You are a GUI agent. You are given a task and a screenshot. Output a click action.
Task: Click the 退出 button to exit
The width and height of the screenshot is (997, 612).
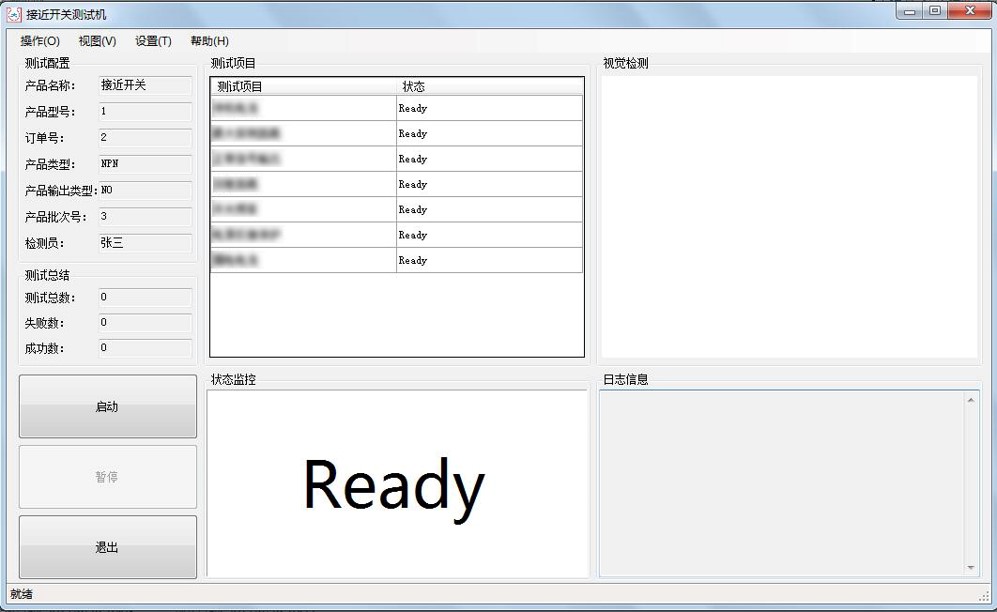click(107, 547)
